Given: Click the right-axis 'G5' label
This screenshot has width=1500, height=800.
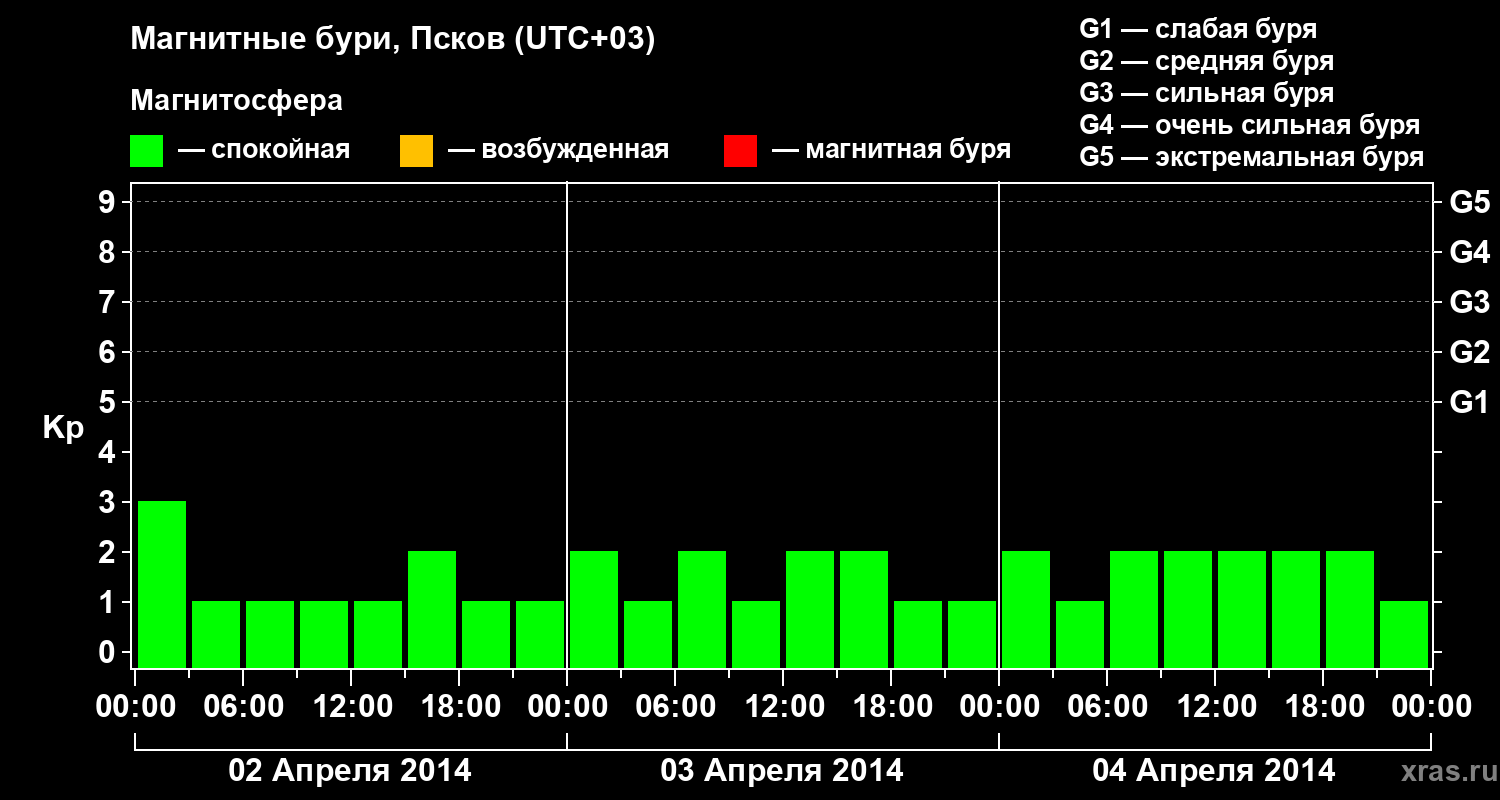Looking at the screenshot, I should click(1469, 202).
